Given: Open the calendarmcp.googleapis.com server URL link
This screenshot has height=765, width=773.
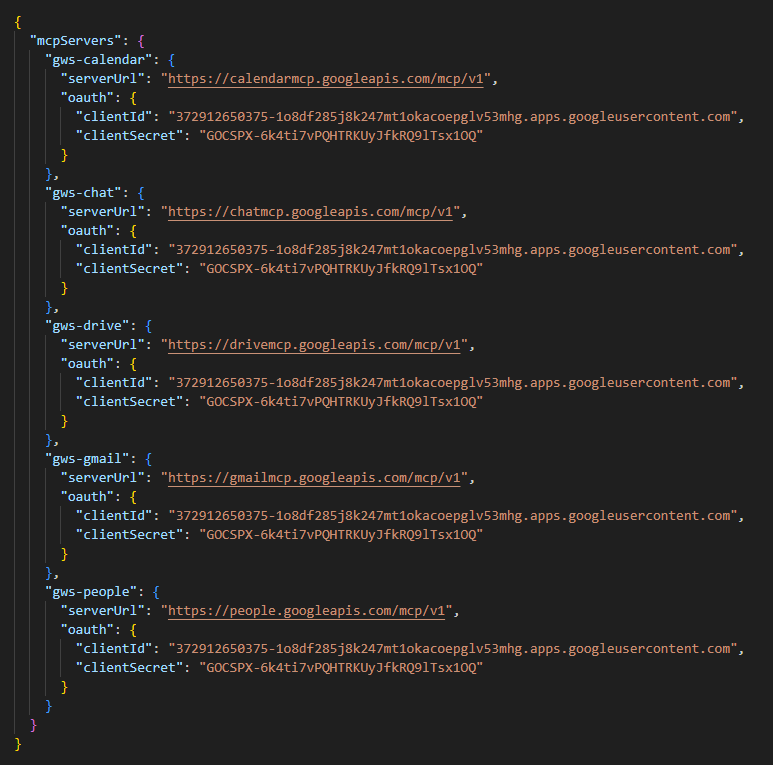Looking at the screenshot, I should (325, 79).
